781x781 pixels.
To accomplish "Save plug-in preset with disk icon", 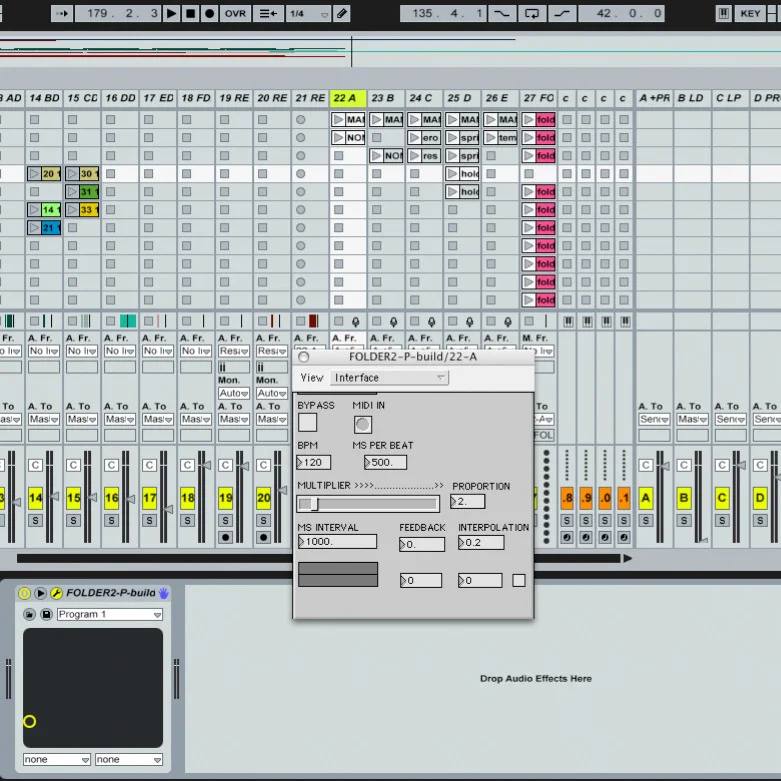I will 46,615.
